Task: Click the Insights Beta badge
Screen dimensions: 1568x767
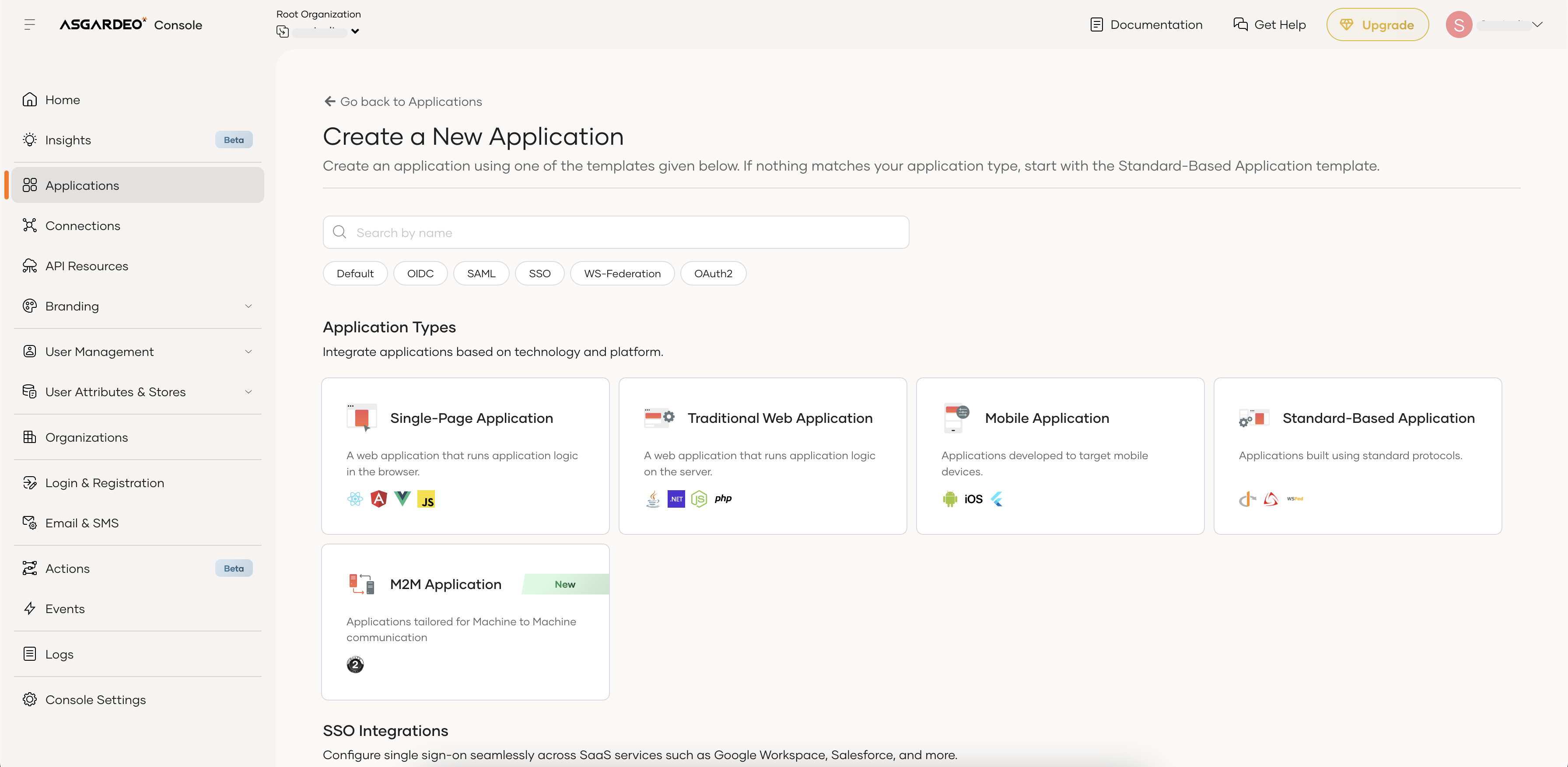Action: coord(234,140)
